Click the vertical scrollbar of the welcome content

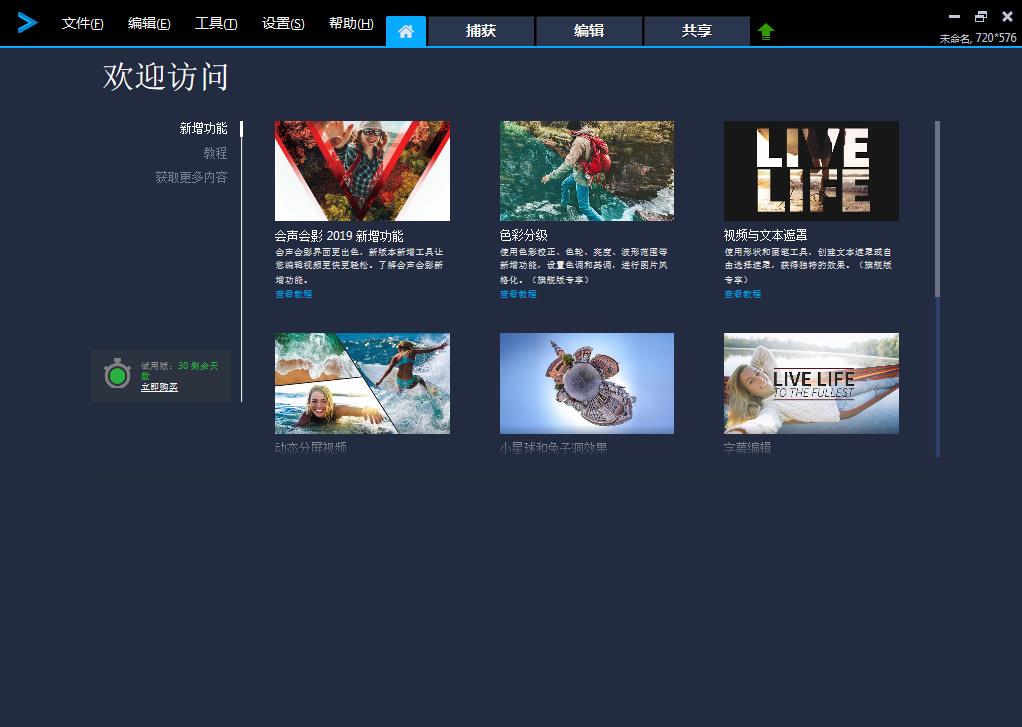(937, 210)
